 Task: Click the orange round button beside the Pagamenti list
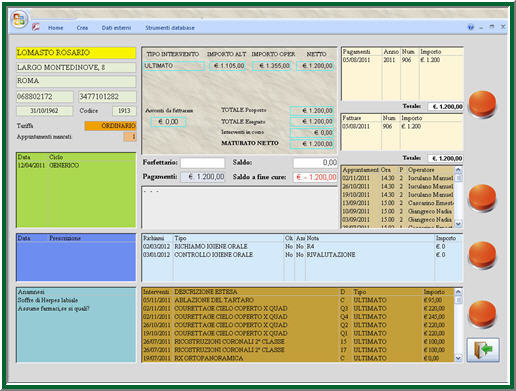[x=482, y=104]
